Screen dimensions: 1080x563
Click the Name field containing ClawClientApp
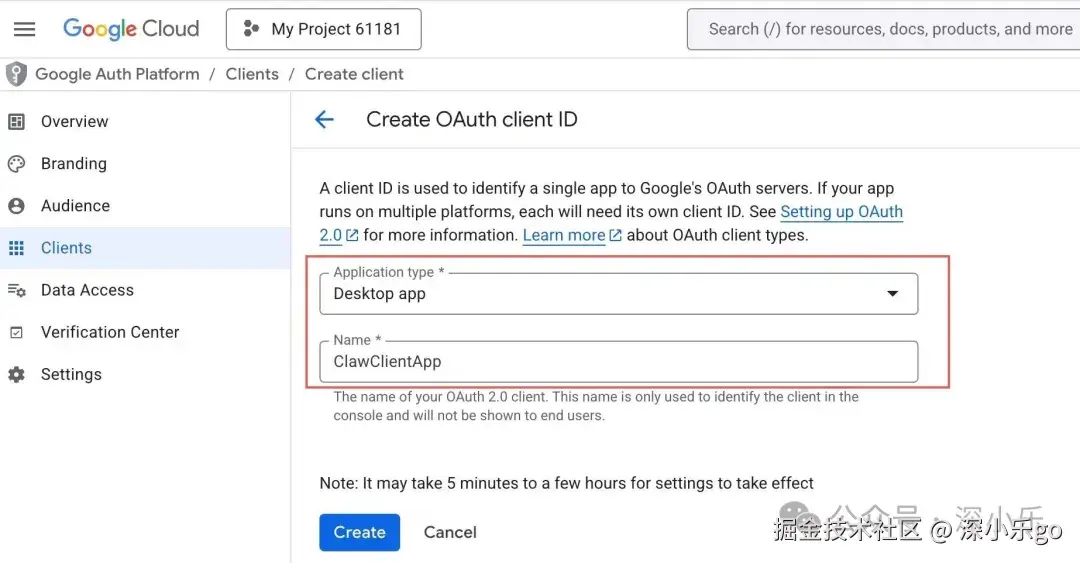(619, 362)
